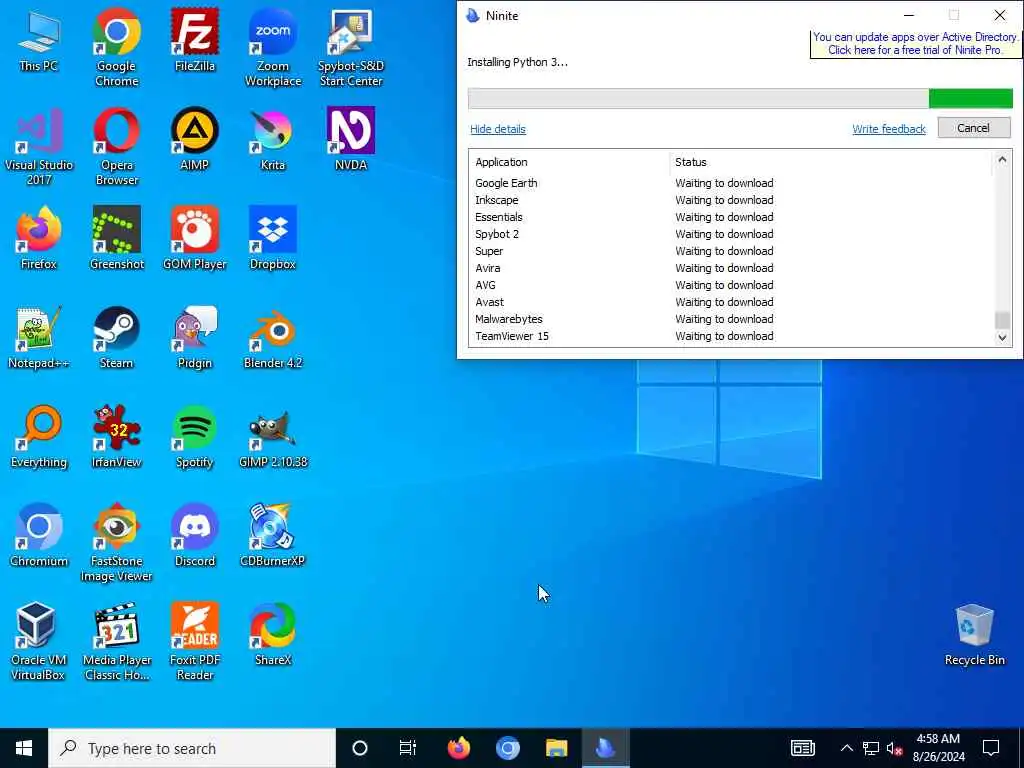The width and height of the screenshot is (1024, 768).
Task: Select the Inkscape row
Action: [x=731, y=200]
